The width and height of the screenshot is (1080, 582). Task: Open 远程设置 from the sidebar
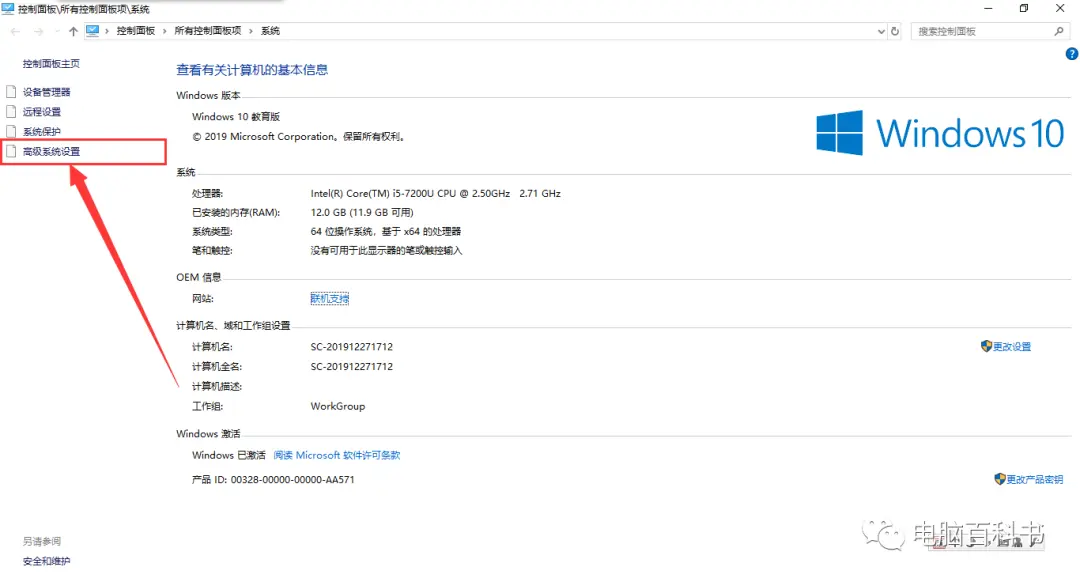(x=41, y=112)
